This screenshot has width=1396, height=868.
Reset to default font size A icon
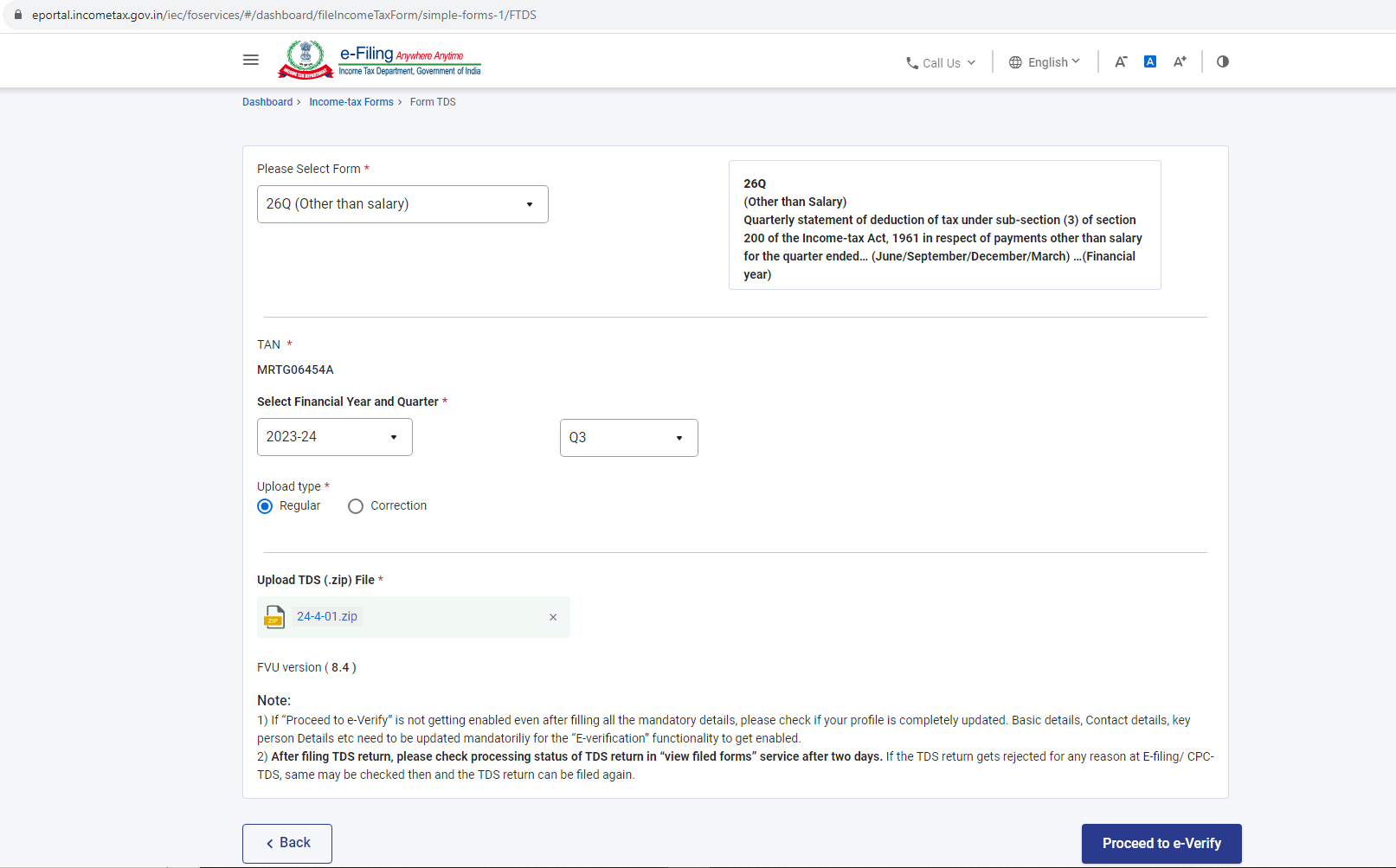1150,61
